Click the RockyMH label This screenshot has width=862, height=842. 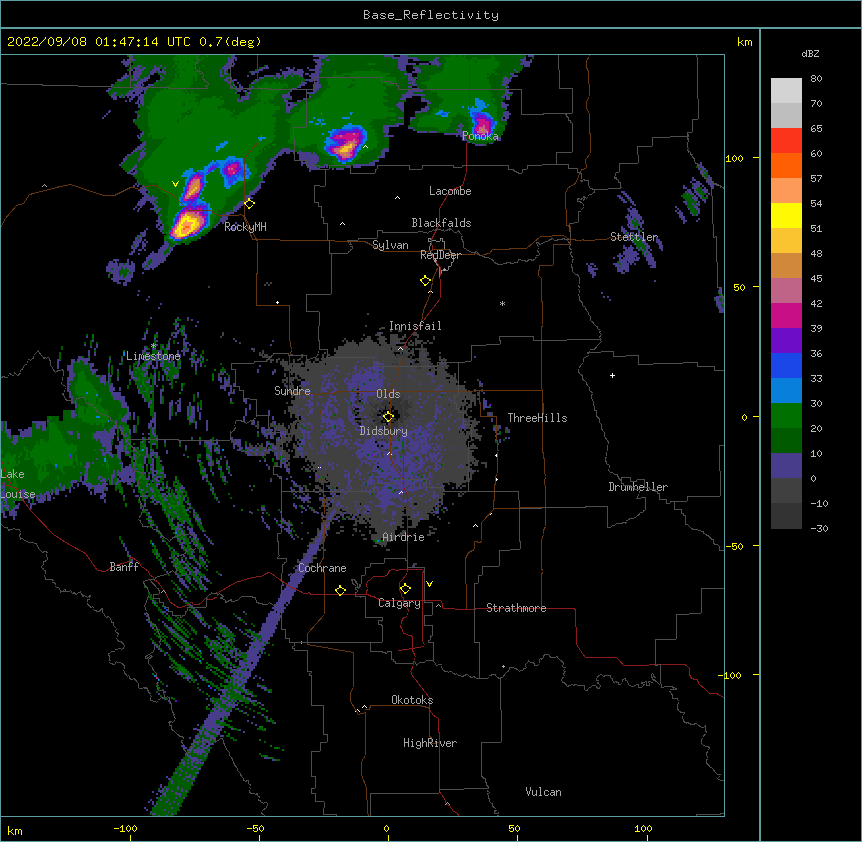tap(245, 226)
